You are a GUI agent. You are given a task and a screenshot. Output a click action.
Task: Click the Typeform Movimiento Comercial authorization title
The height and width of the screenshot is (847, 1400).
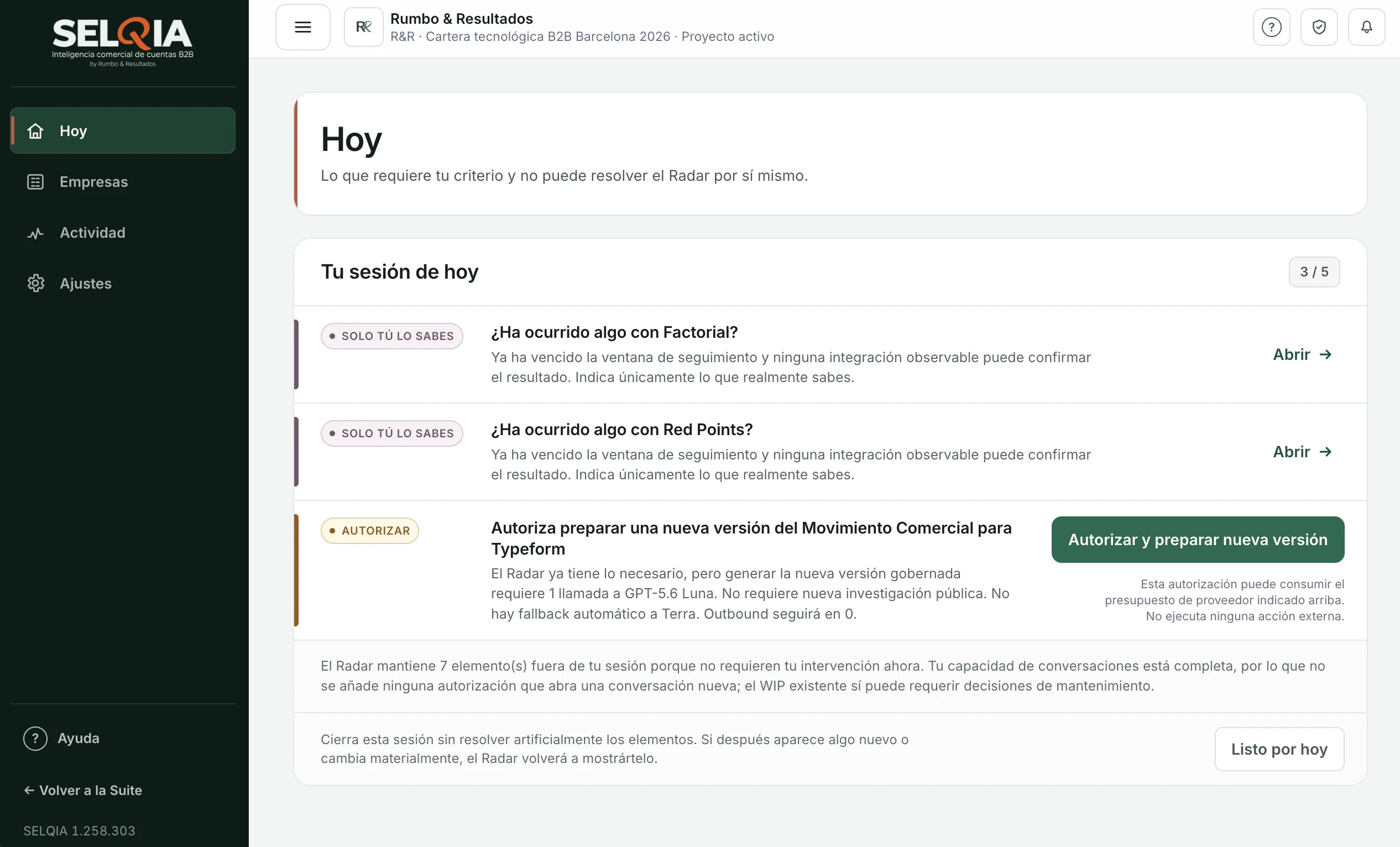(751, 538)
